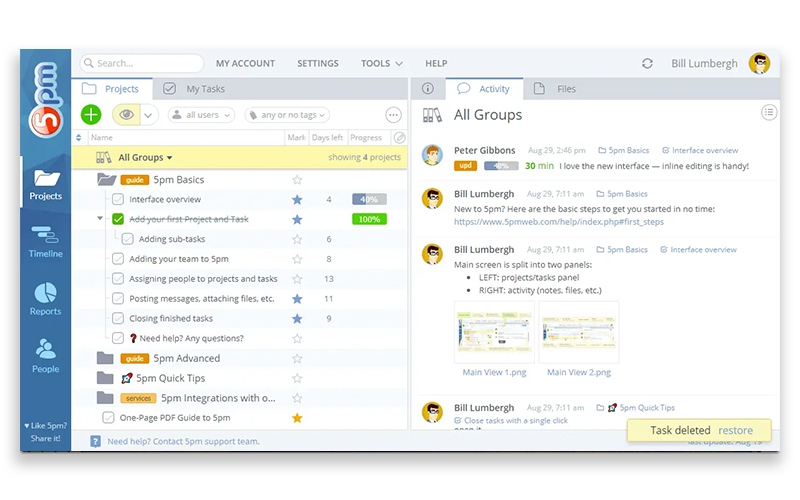Open the People section in sidebar

45,356
